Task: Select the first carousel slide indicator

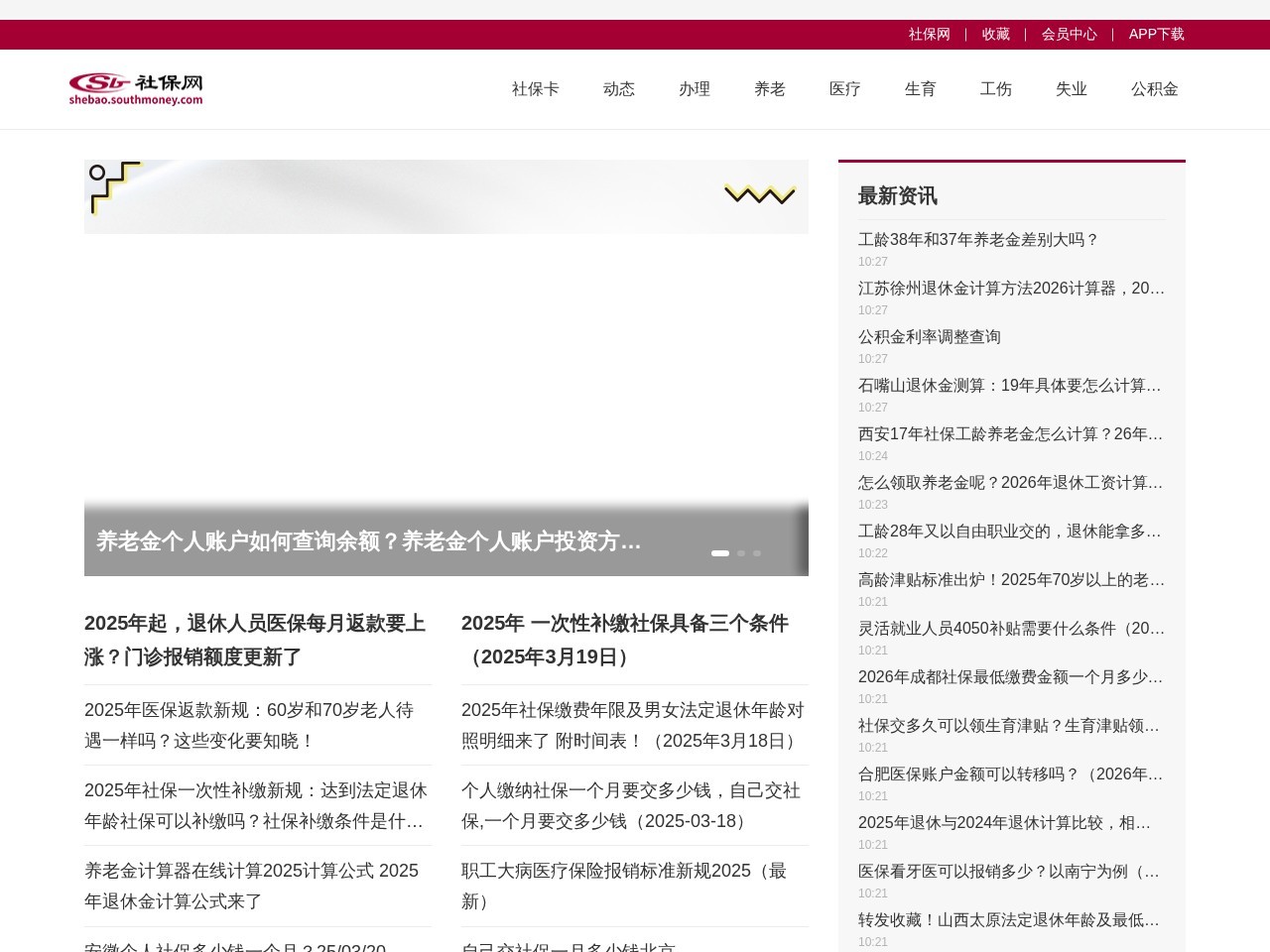Action: pos(720,553)
